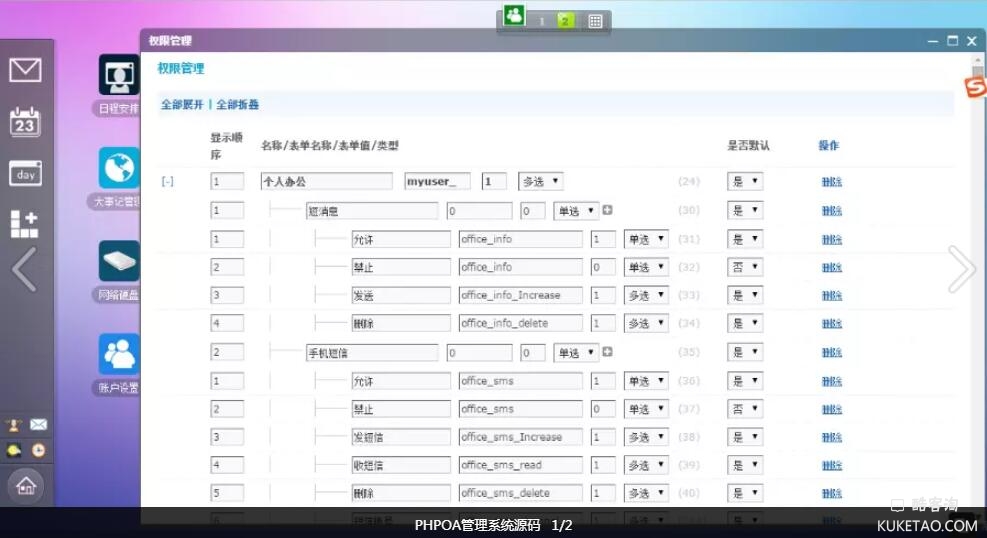
Task: Click the plus icon beside 手机短信 row
Action: coord(607,352)
